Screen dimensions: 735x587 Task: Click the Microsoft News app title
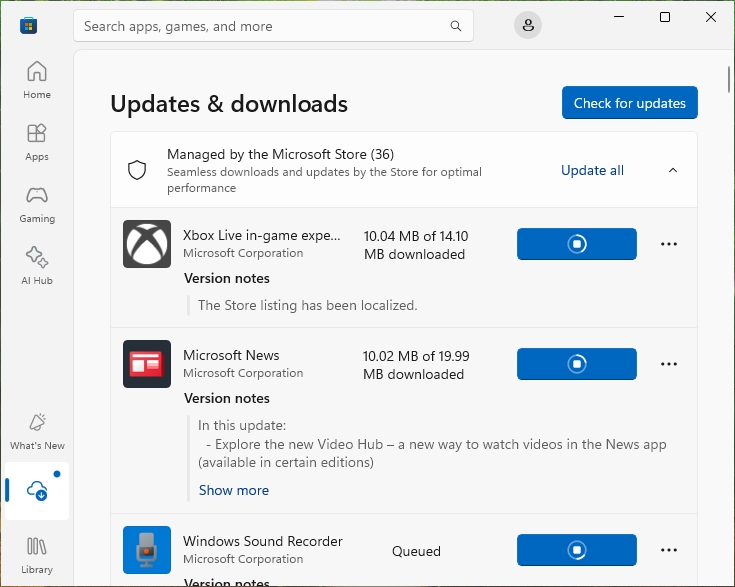coord(231,355)
